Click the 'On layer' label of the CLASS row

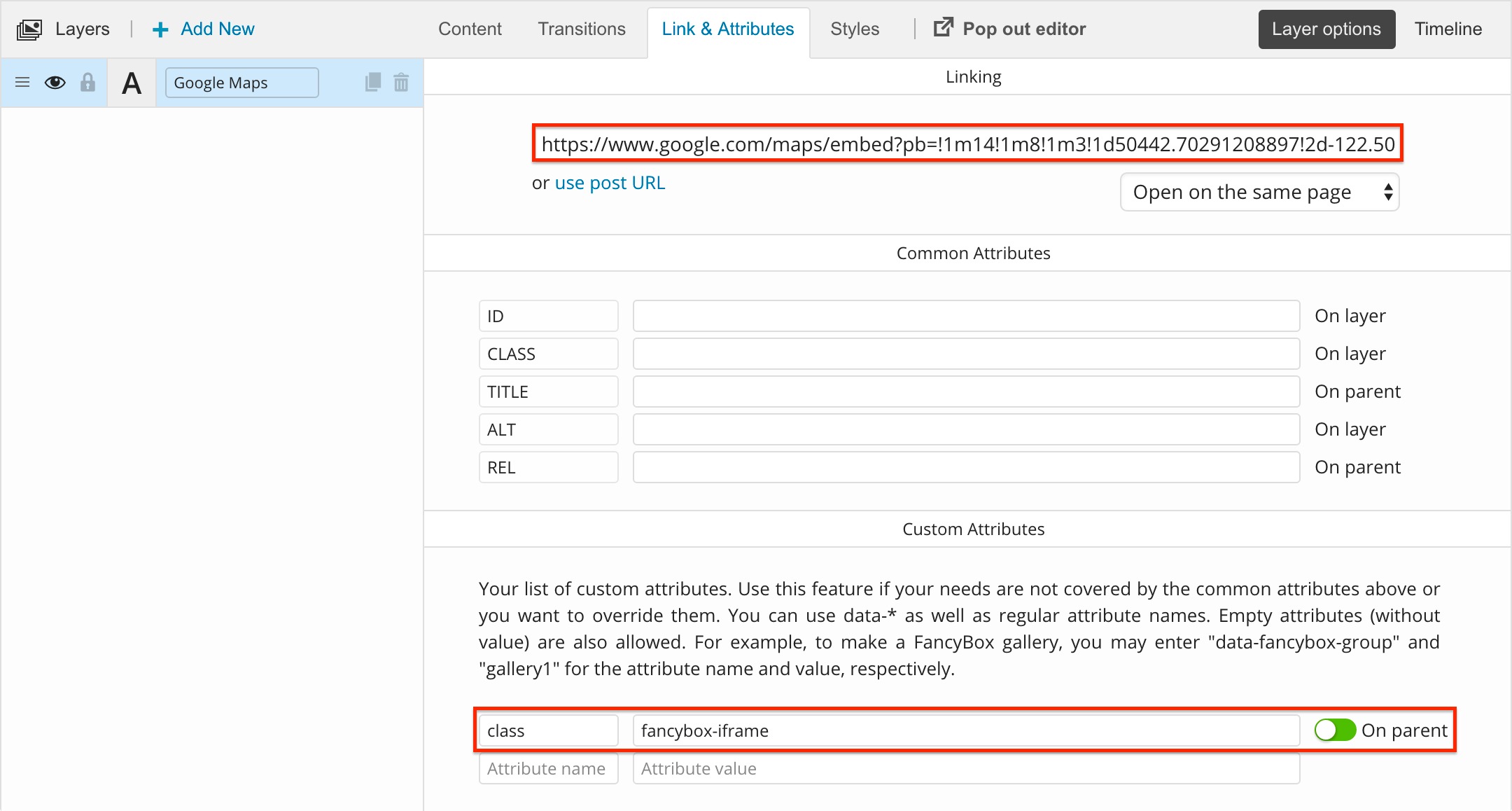tap(1350, 354)
